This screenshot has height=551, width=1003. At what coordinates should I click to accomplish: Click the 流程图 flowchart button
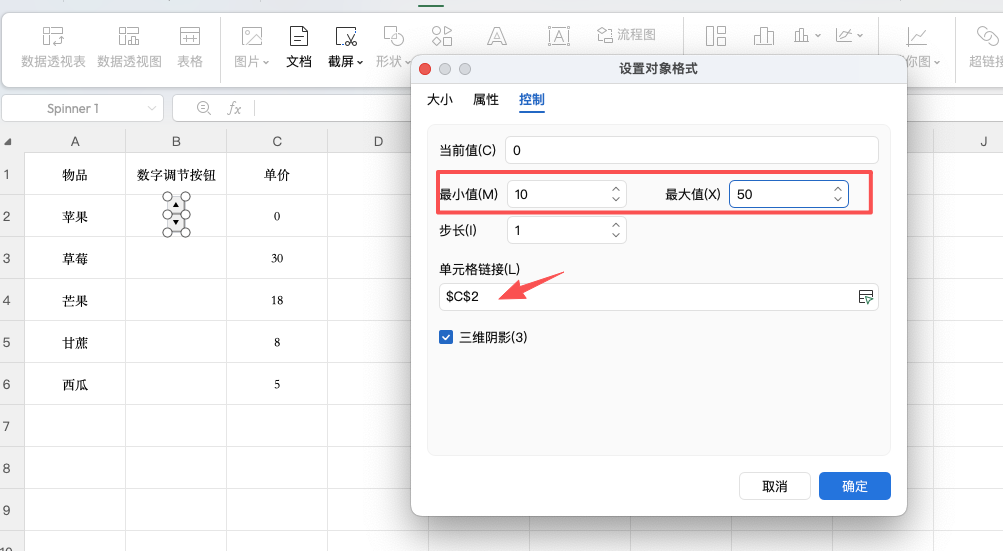626,35
